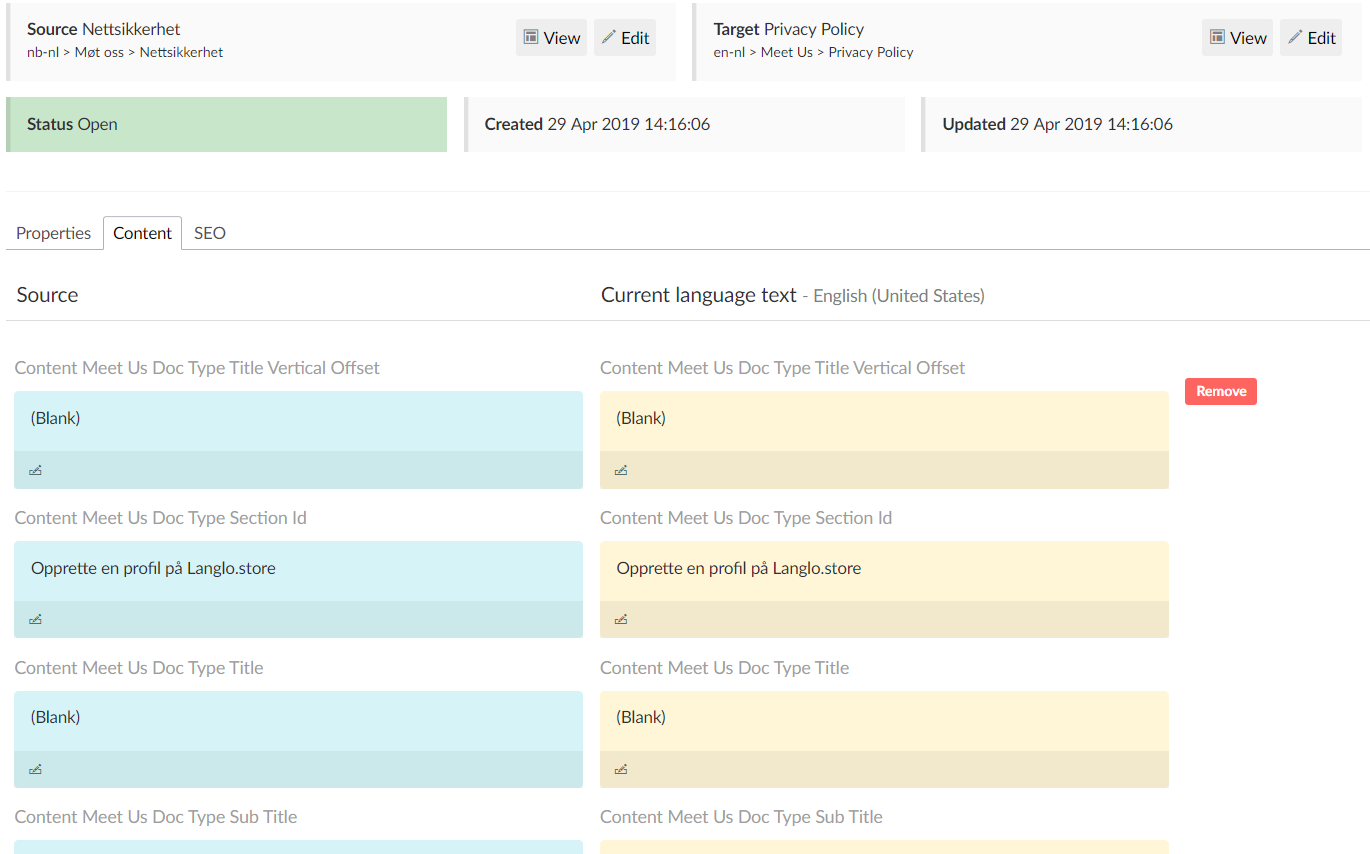
Task: Click edit icon under target Section Id field
Action: (x=621, y=619)
